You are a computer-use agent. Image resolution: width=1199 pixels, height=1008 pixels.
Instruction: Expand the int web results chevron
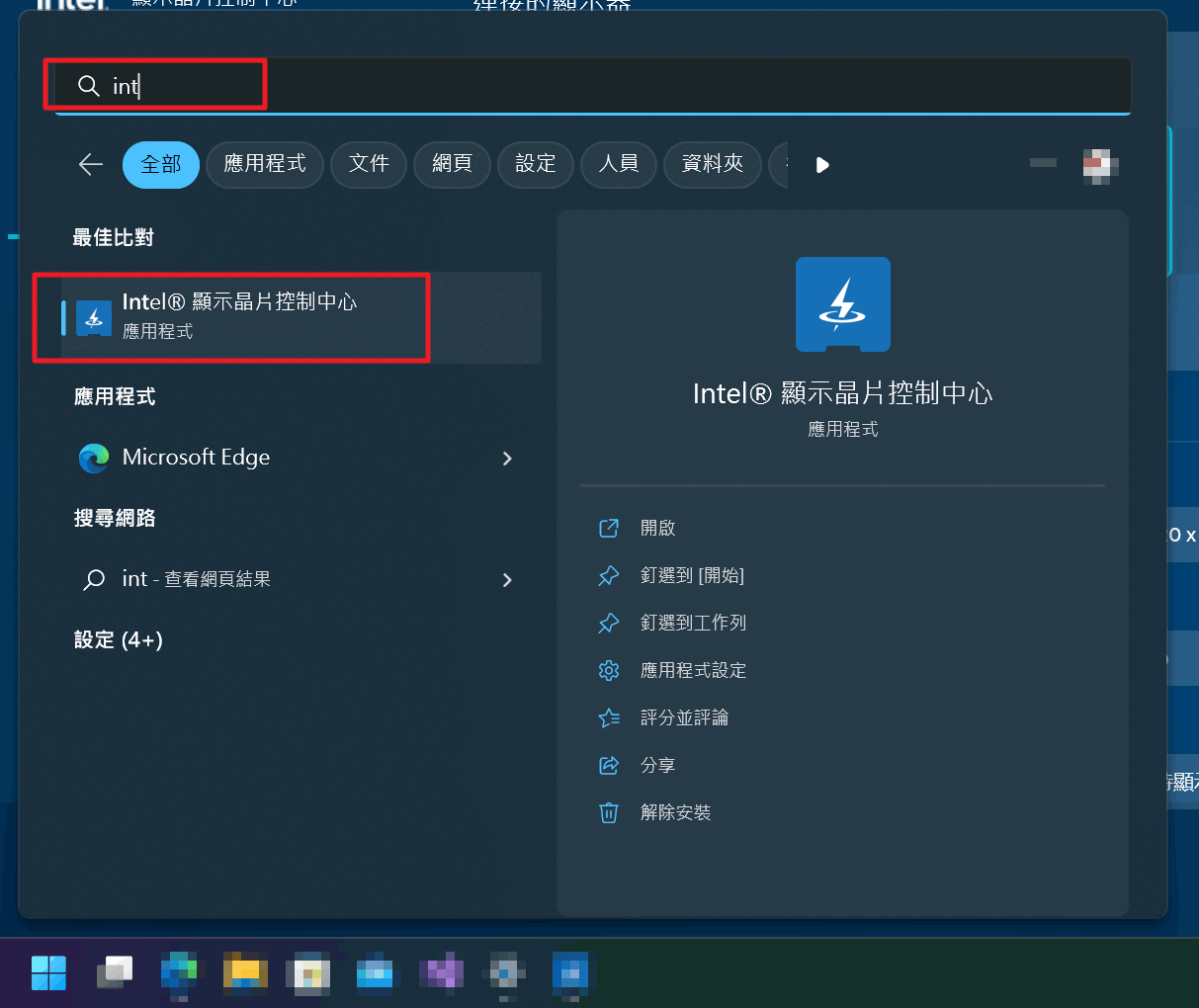pyautogui.click(x=507, y=580)
